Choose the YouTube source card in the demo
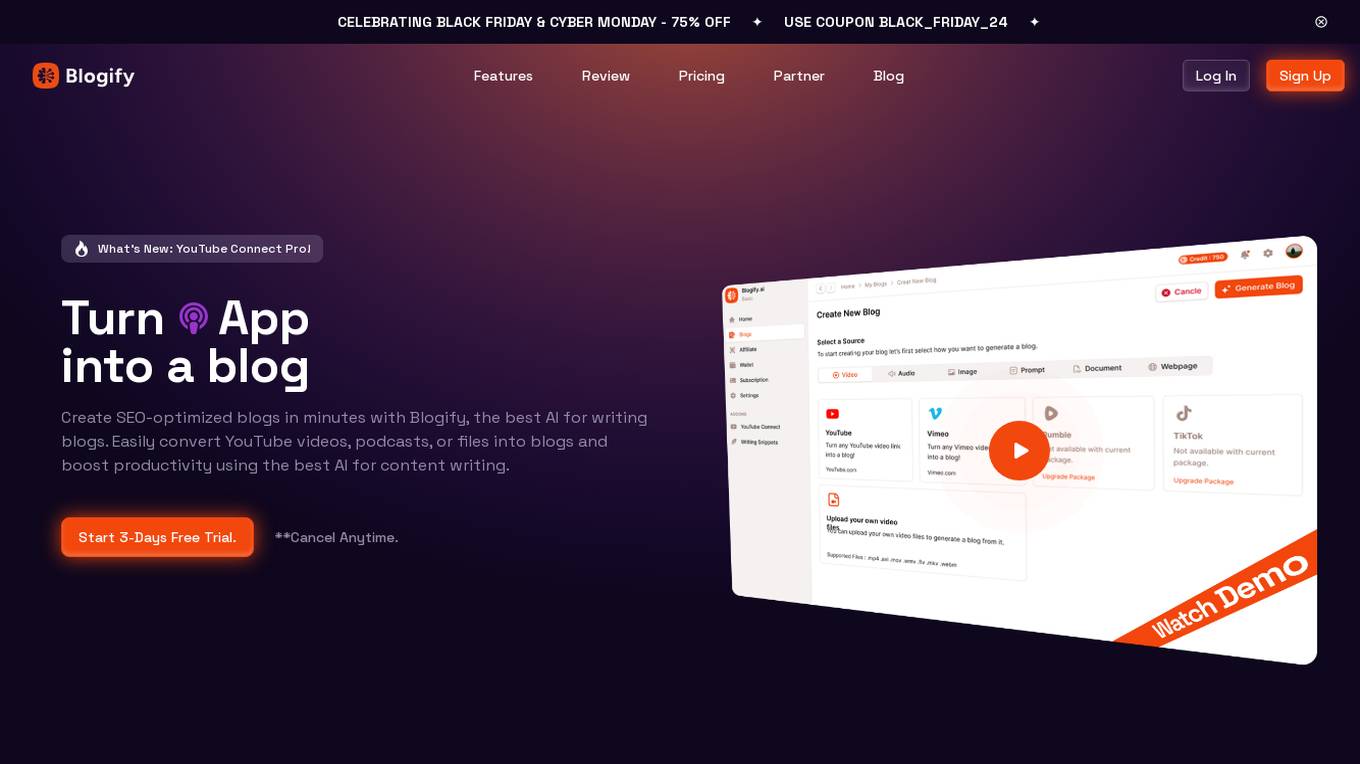This screenshot has width=1360, height=764. point(865,440)
